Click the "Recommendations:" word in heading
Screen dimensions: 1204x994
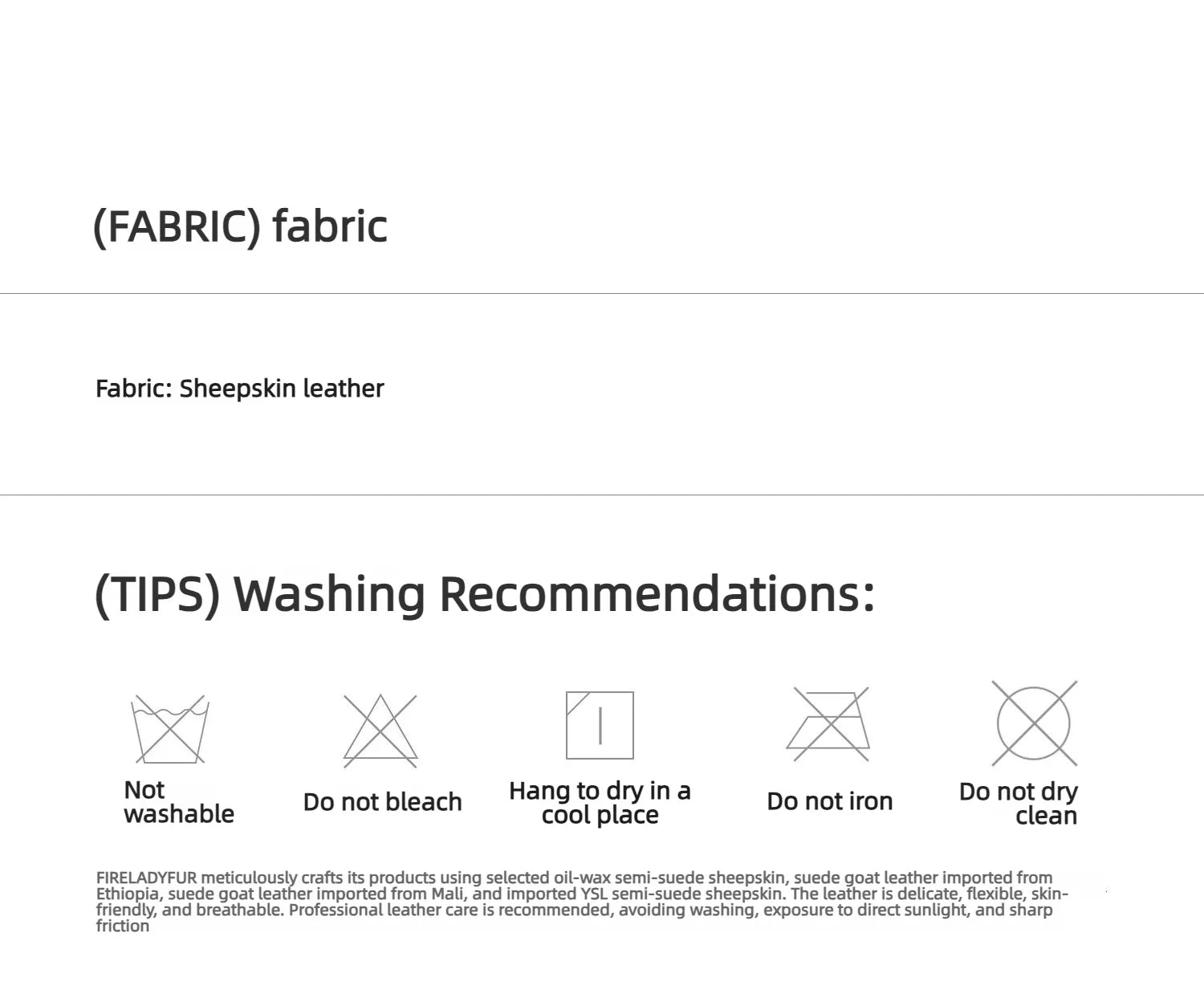pos(657,594)
